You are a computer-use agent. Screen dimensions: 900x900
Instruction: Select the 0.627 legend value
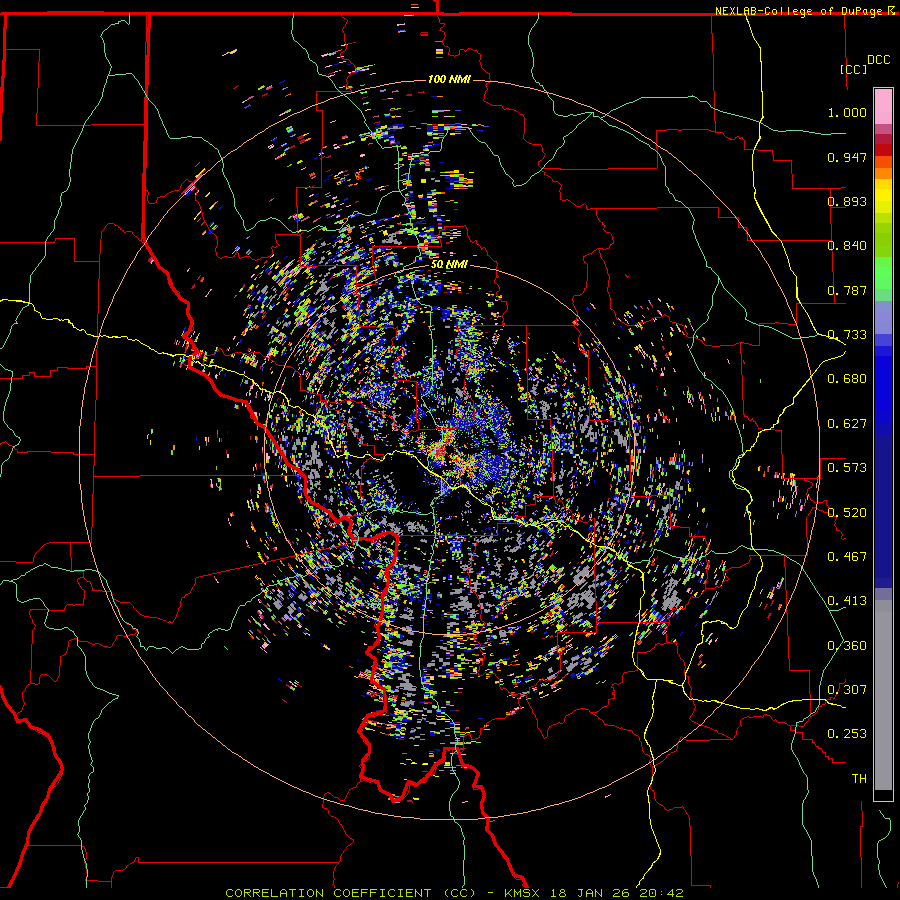click(x=847, y=424)
